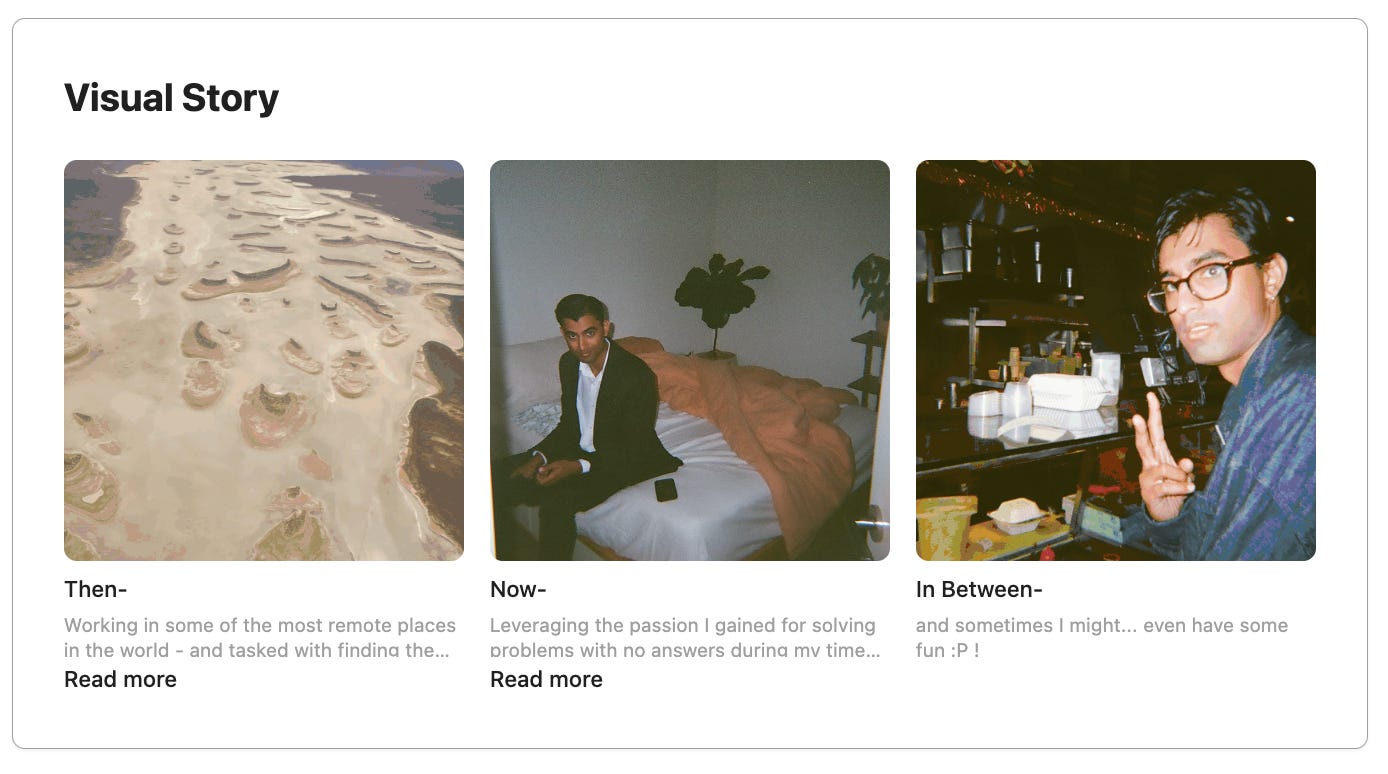
Task: Expand Read more under Now-
Action: (x=546, y=679)
